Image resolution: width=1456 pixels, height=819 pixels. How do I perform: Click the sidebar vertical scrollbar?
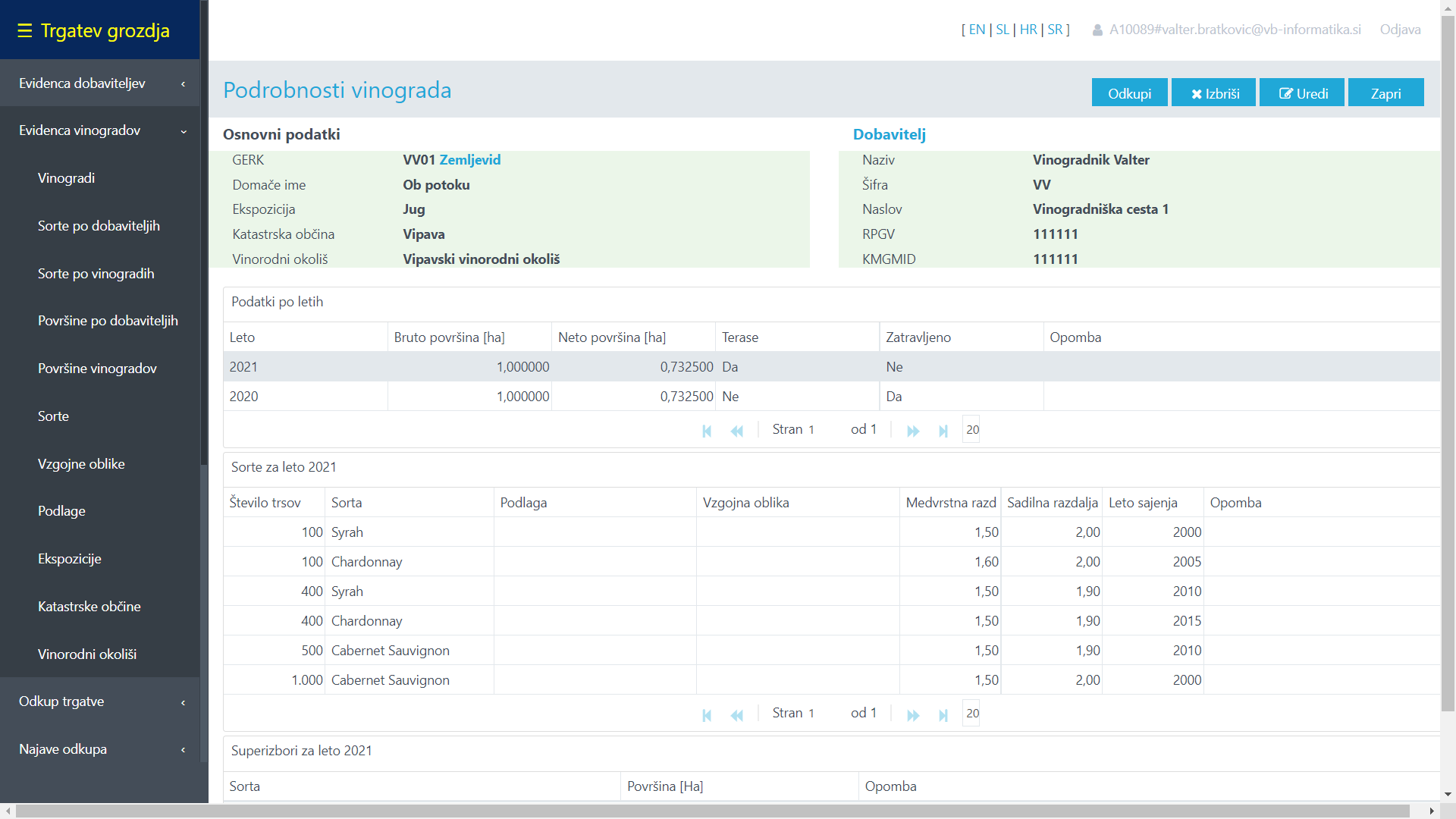tap(203, 232)
